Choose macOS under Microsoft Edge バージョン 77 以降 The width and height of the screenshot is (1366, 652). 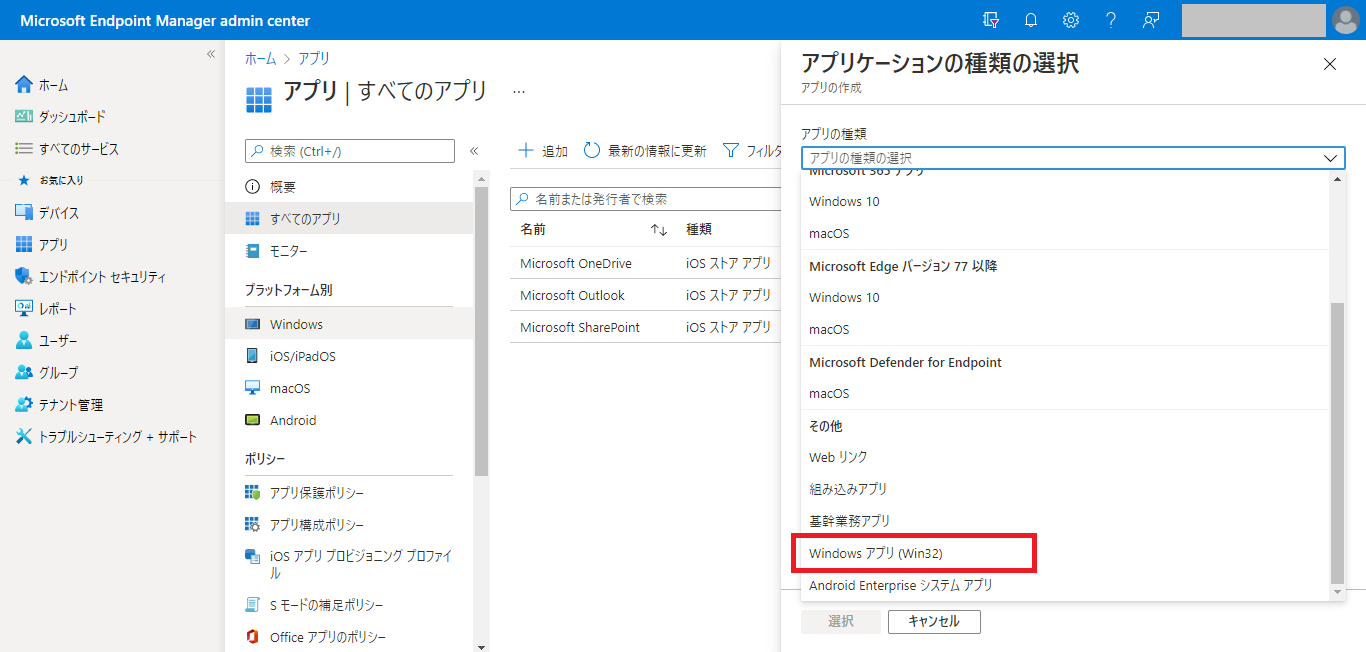1066,329
